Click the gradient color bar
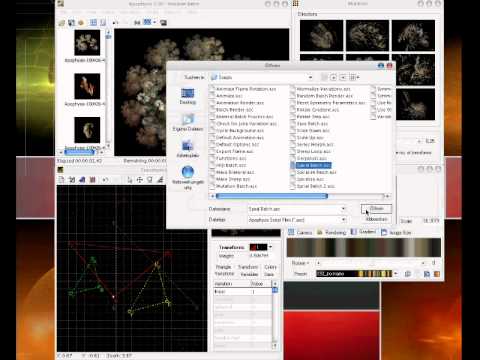The image size is (480, 360). tap(364, 247)
